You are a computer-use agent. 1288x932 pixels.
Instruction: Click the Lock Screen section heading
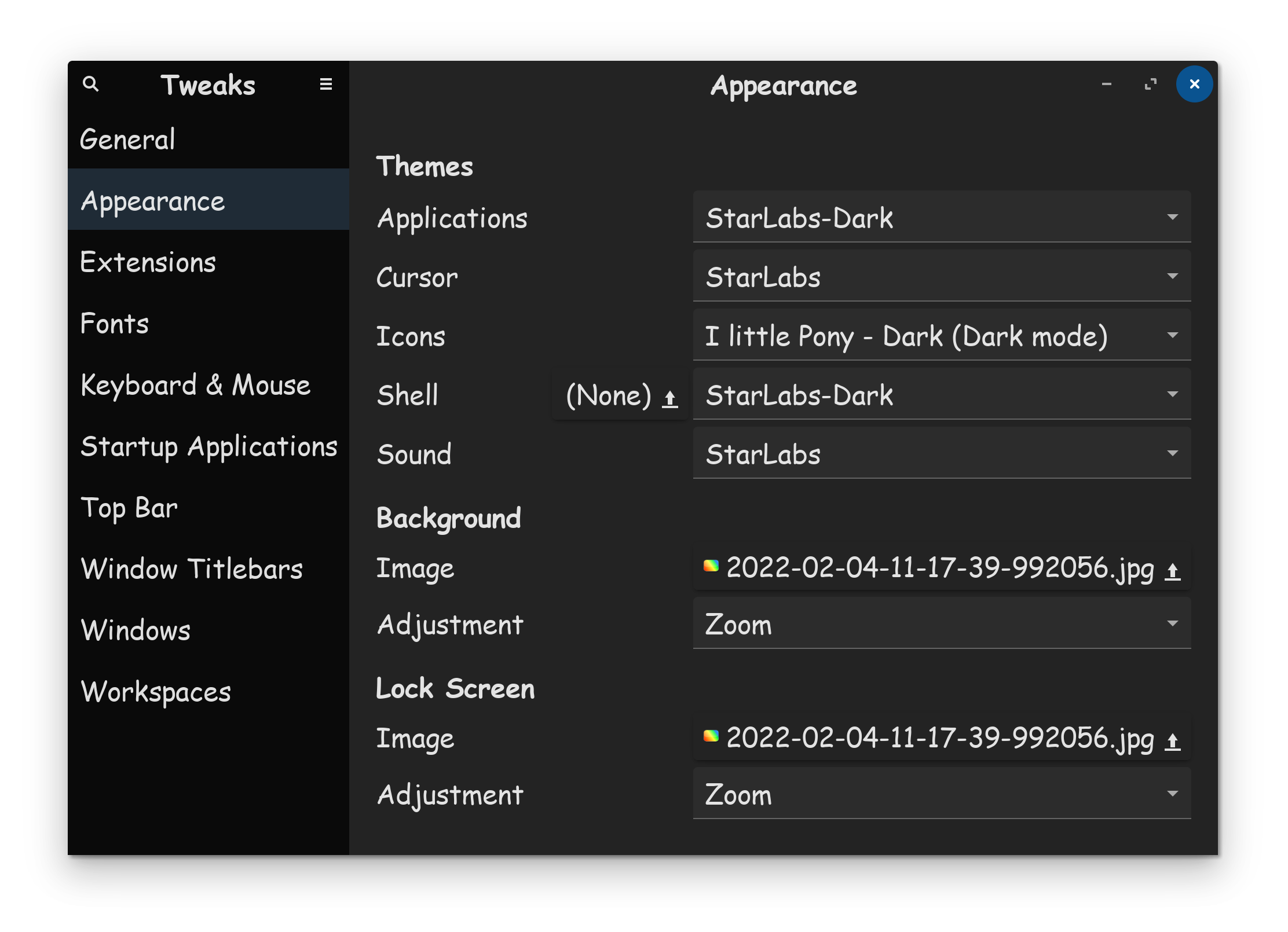point(455,688)
